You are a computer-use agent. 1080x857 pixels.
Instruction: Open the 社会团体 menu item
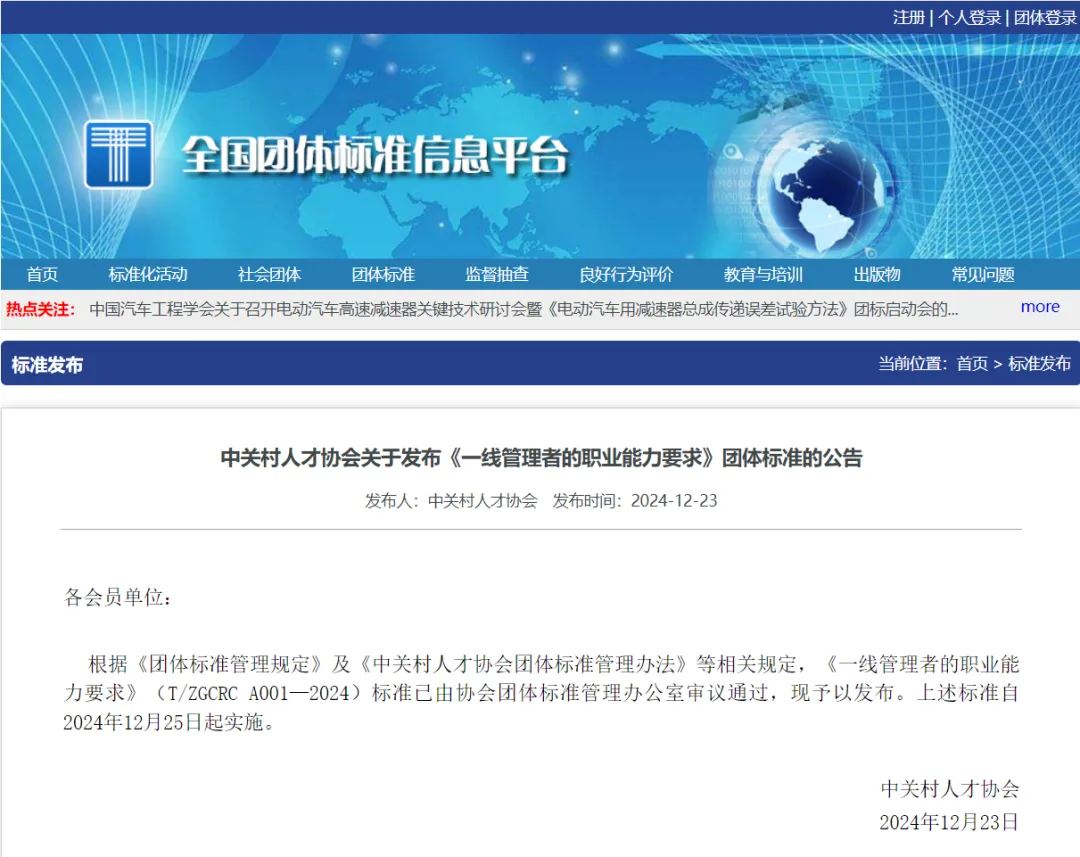269,274
